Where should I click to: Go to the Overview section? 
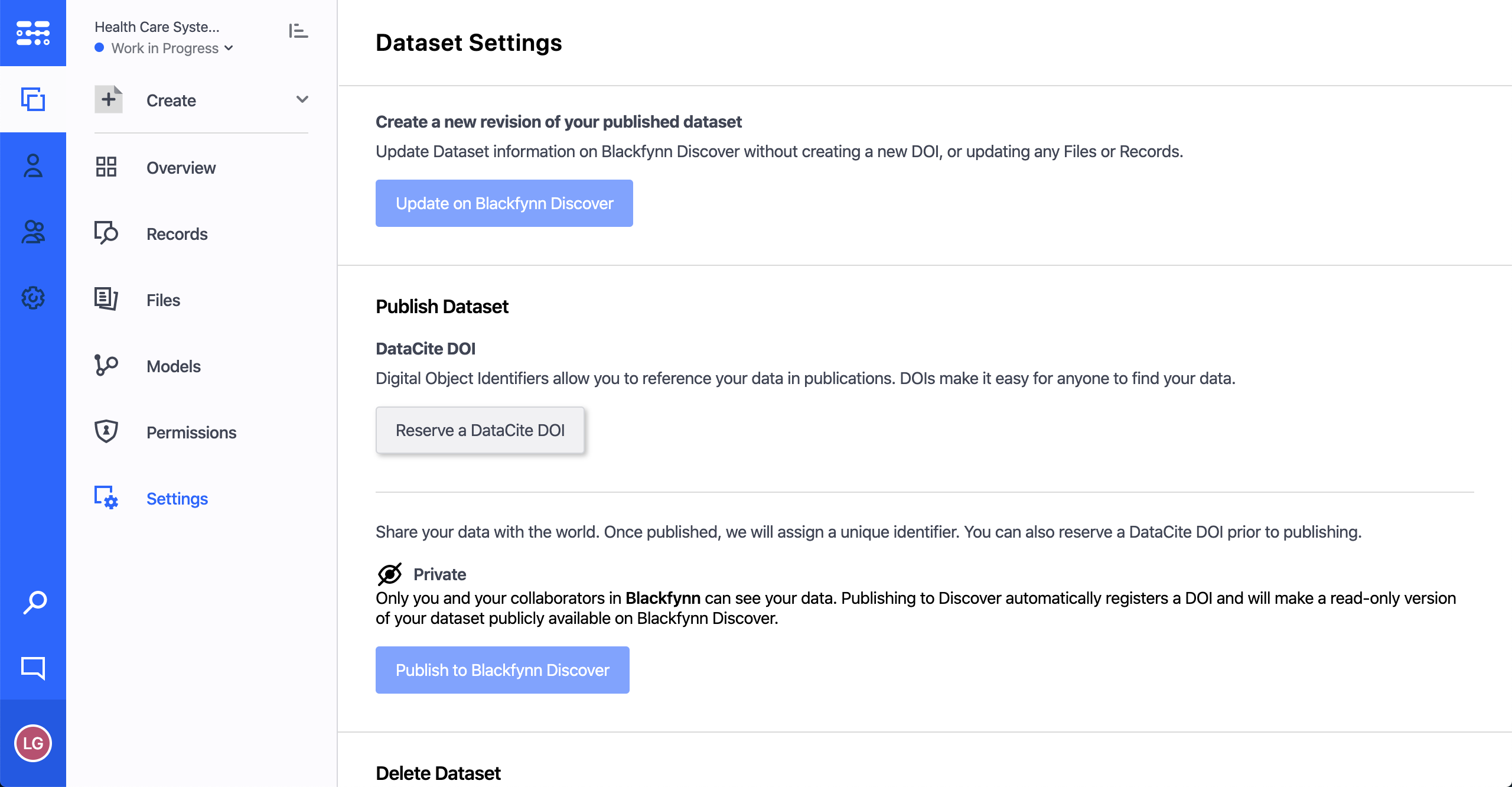coord(181,168)
